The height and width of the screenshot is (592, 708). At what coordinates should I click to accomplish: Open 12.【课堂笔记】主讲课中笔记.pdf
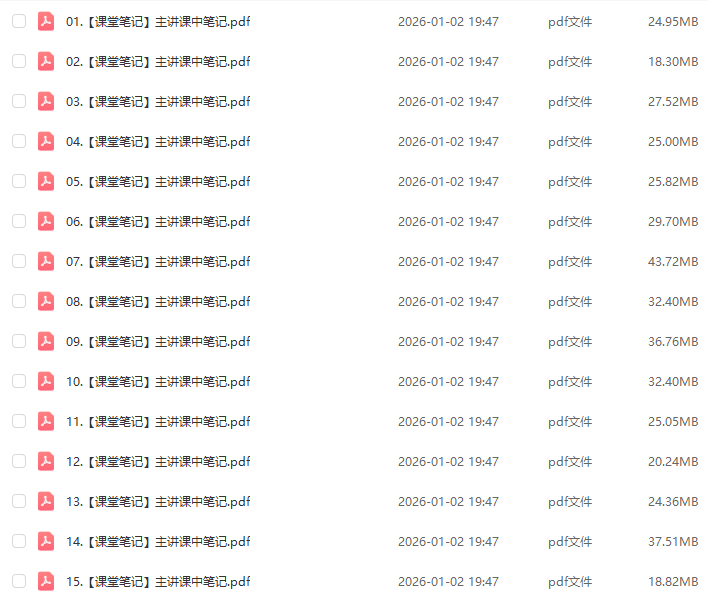point(158,461)
